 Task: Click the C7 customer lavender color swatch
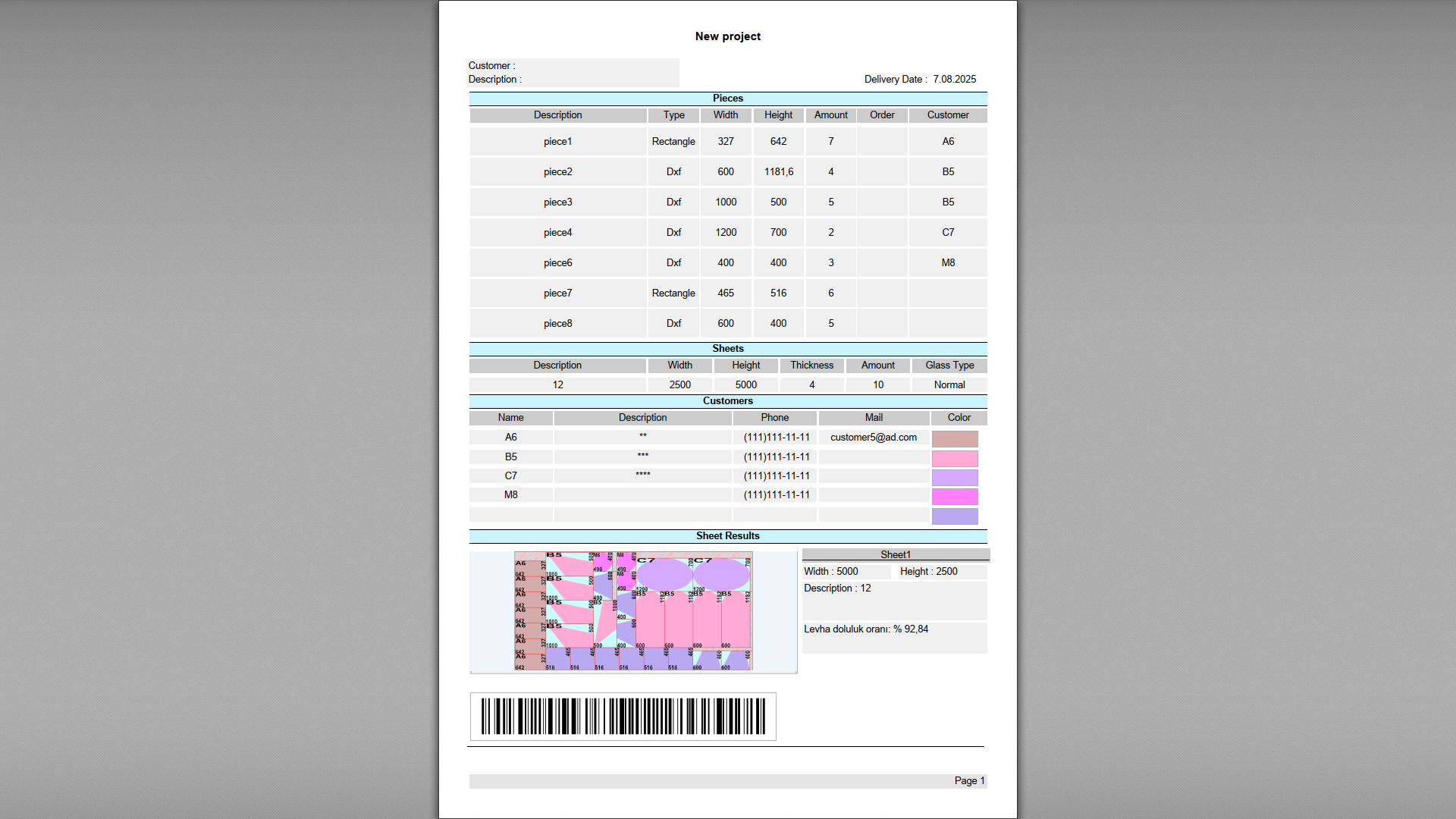tap(955, 478)
